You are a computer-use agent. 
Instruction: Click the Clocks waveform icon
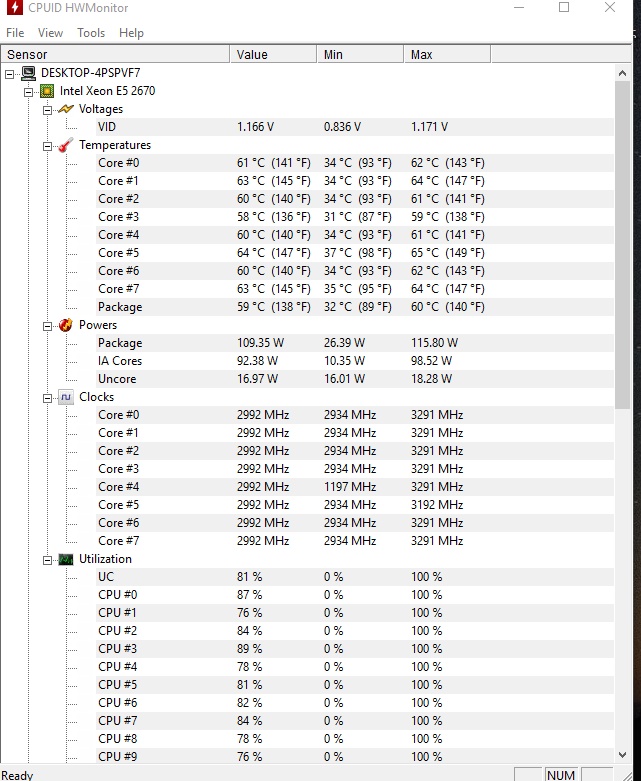pos(66,397)
